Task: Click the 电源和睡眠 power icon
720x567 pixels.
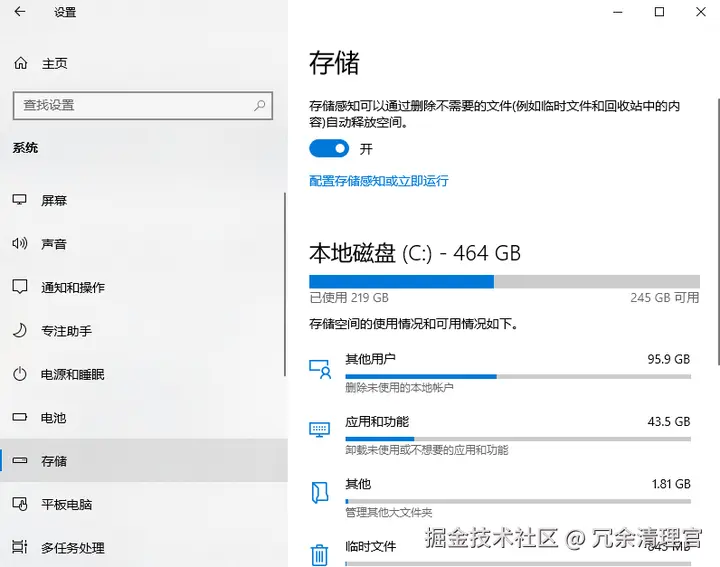Action: click(x=20, y=374)
